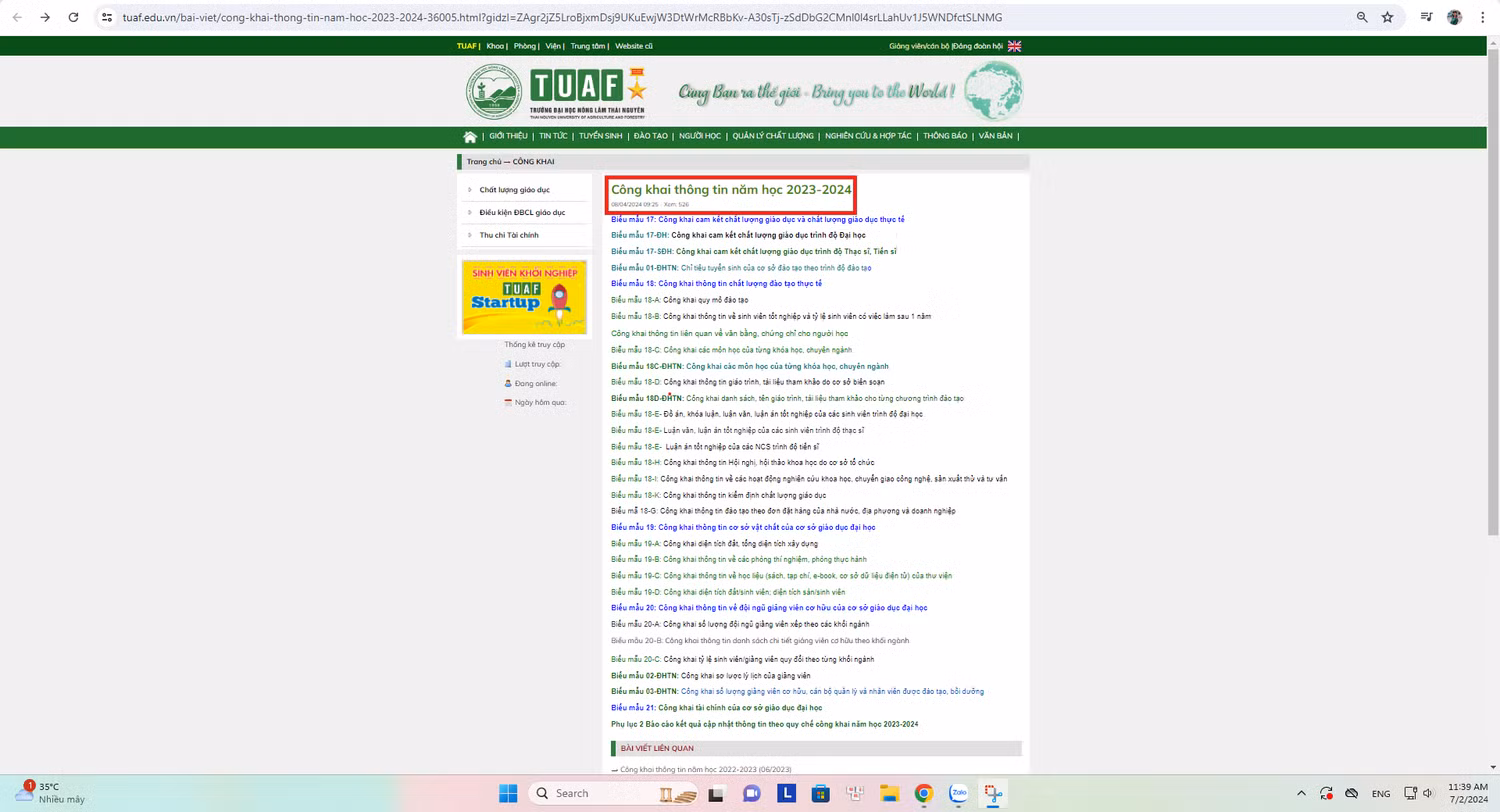Open the NGHIÊN CỨU & HỢP TÁC menu
1500x812 pixels.
(868, 136)
